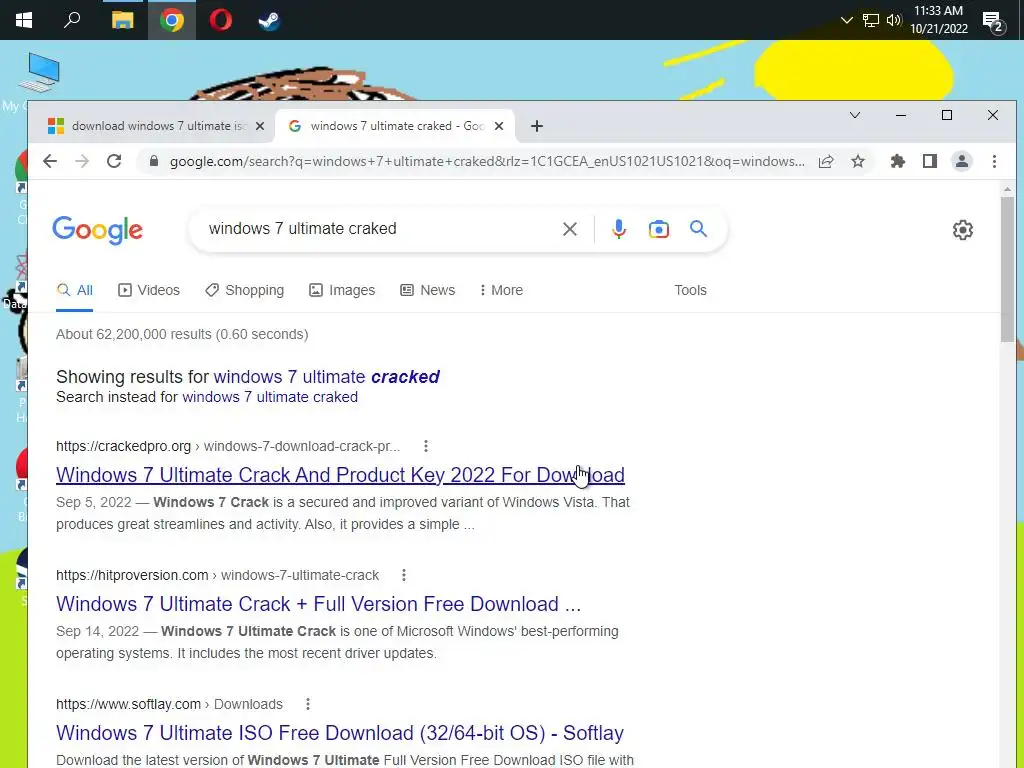Expand the More search categories
Screen dimensions: 1024x768
501,290
